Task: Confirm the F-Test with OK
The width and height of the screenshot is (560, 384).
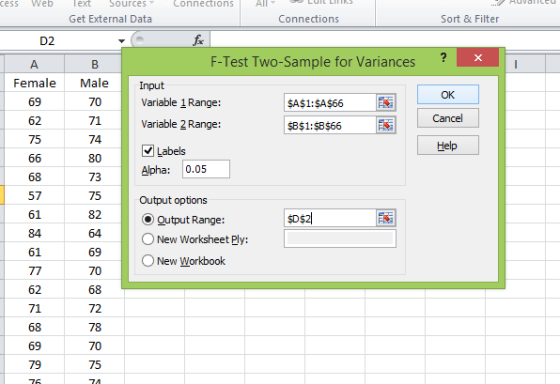Action: [448, 95]
